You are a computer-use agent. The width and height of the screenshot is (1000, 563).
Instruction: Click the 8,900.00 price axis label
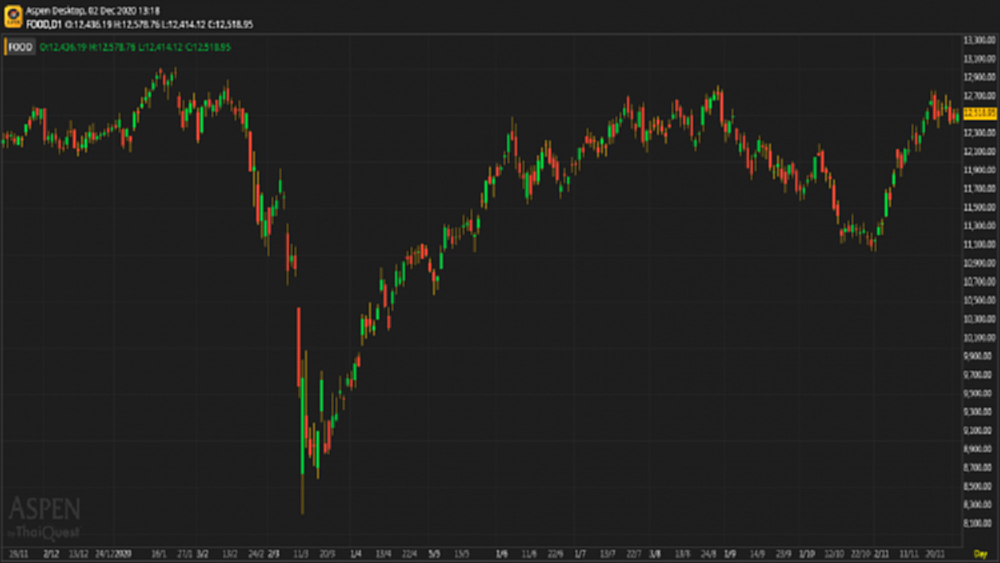pos(980,449)
